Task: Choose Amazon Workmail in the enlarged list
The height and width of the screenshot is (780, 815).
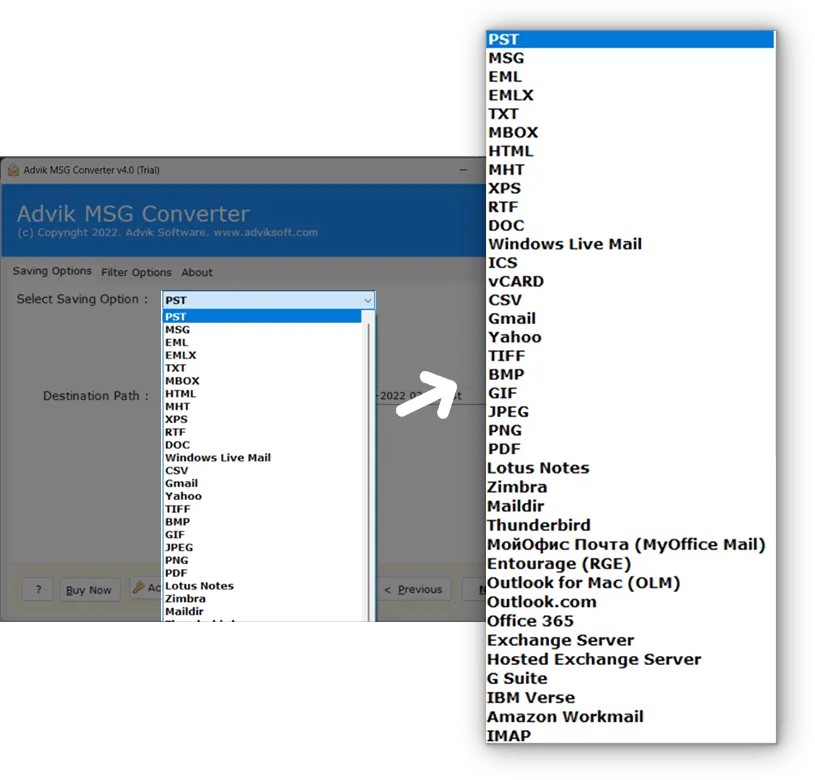Action: tap(565, 717)
